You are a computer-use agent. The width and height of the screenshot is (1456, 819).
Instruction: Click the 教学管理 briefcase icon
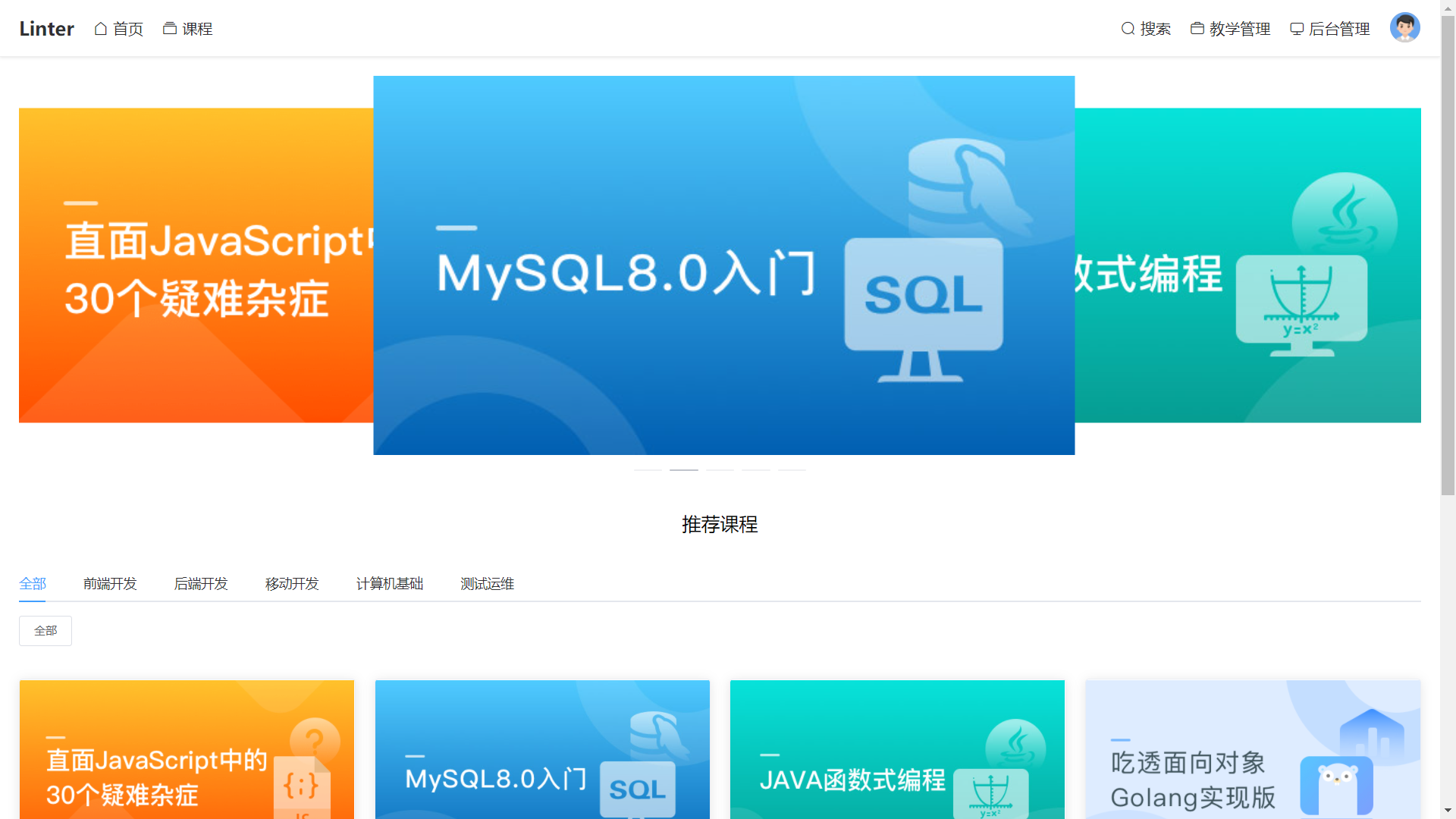tap(1197, 29)
